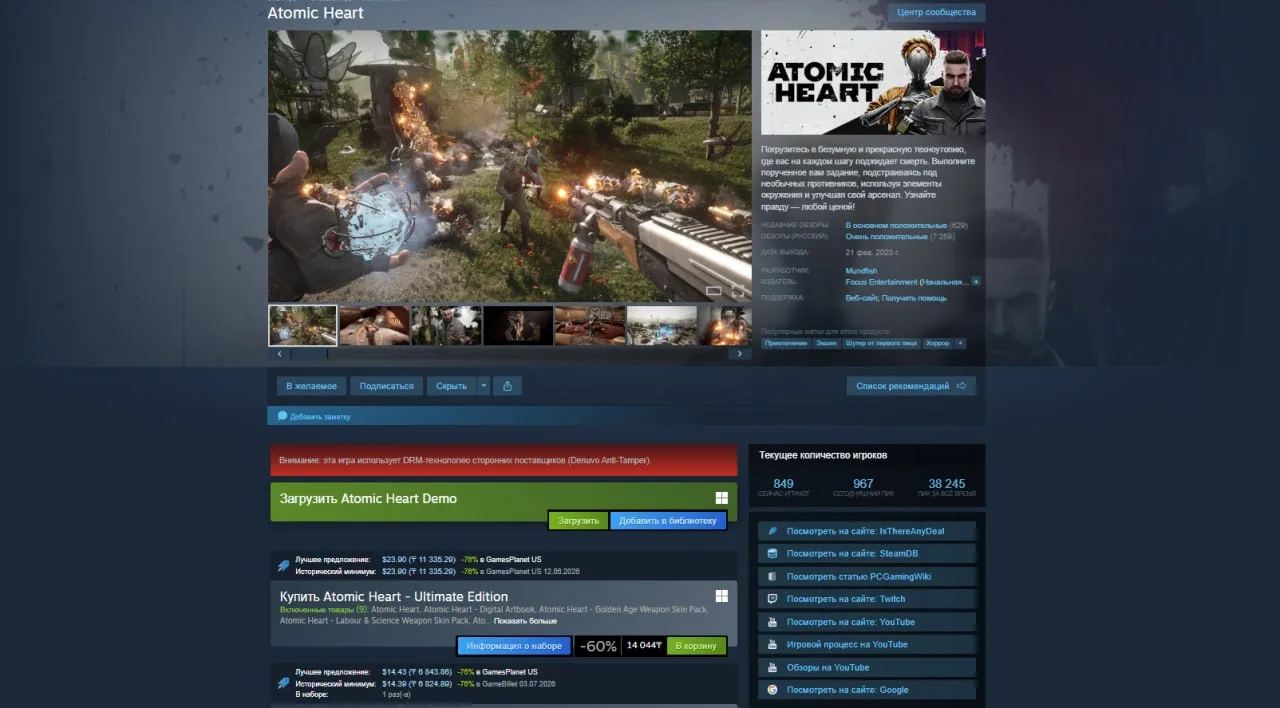Click the screenshot strip scrollbar handle

point(308,353)
